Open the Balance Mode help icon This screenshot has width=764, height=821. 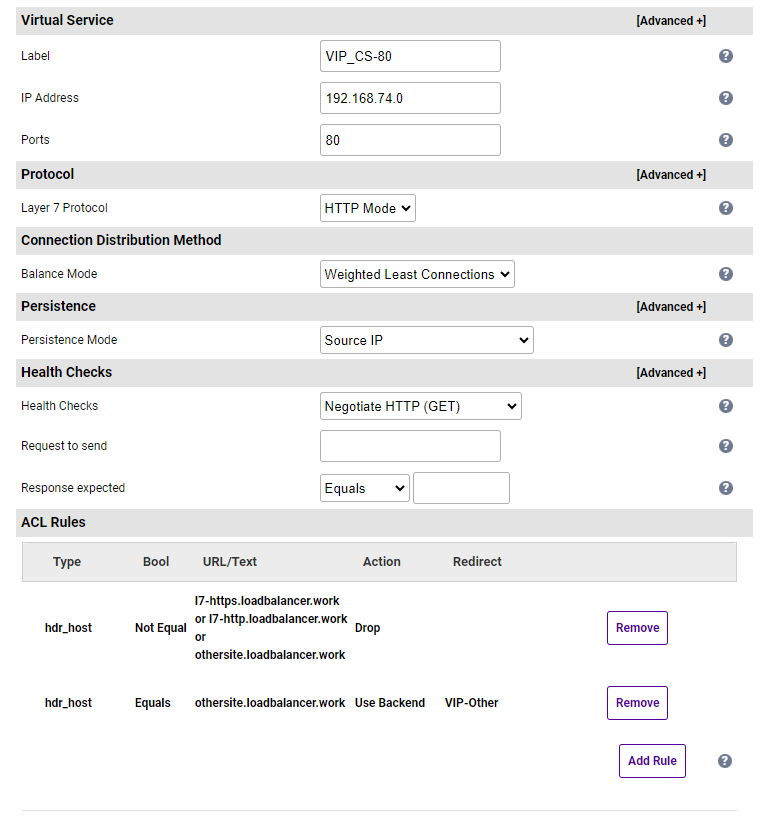(x=726, y=274)
